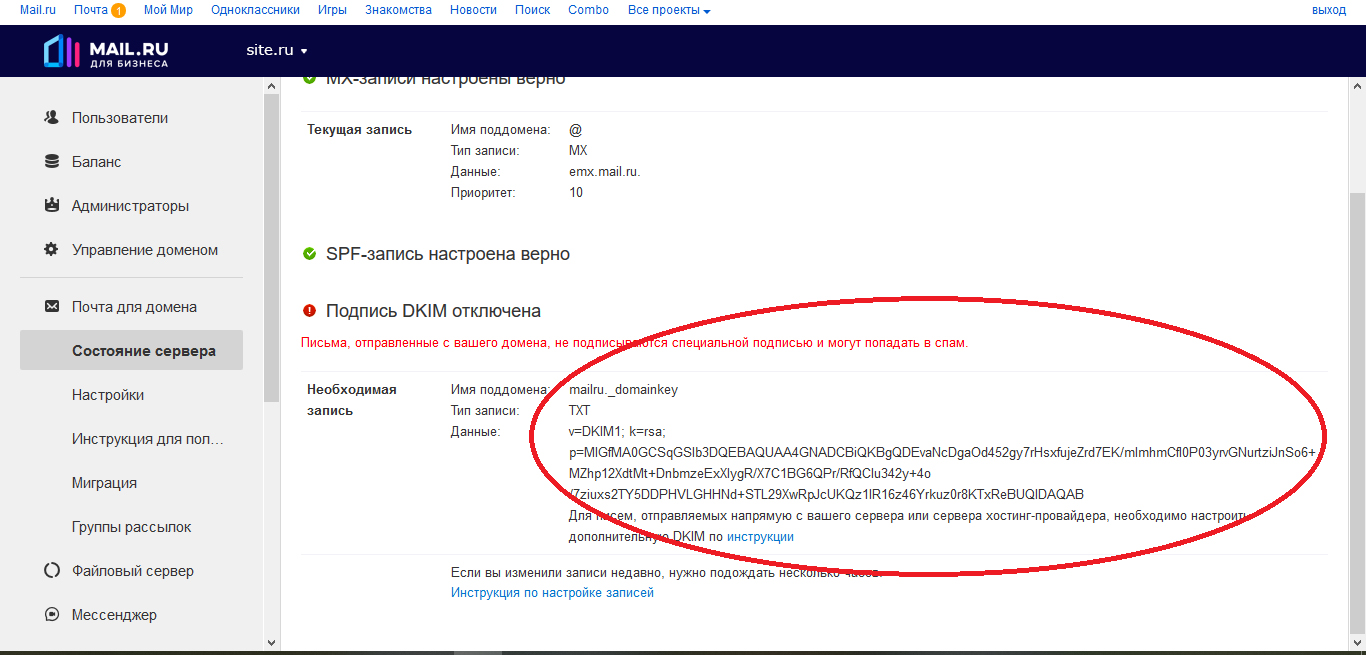Screen dimensions: 1366x655
Task: Open Новости link
Action: tap(473, 10)
